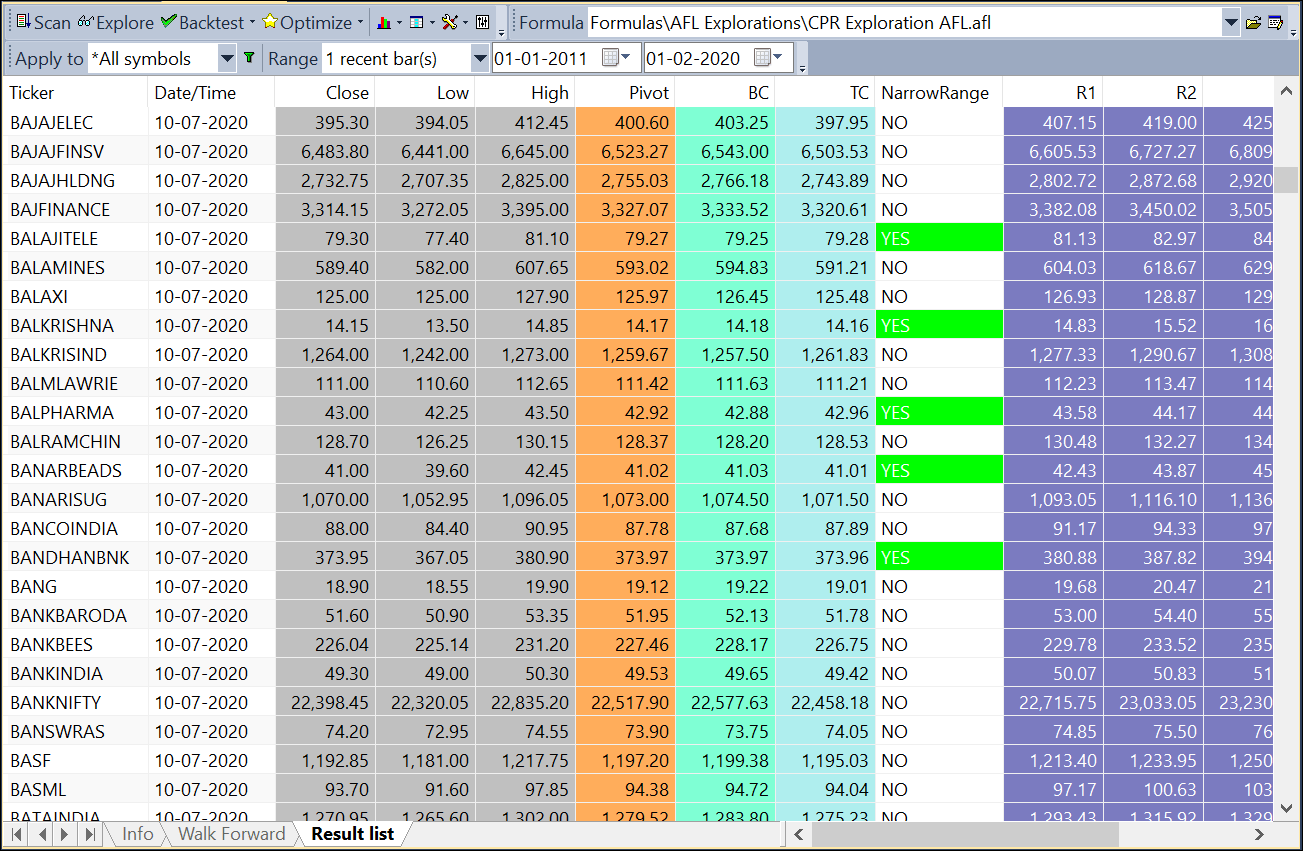The width and height of the screenshot is (1303, 851).
Task: Select the BANKBARODA ticker cell
Action: point(75,616)
